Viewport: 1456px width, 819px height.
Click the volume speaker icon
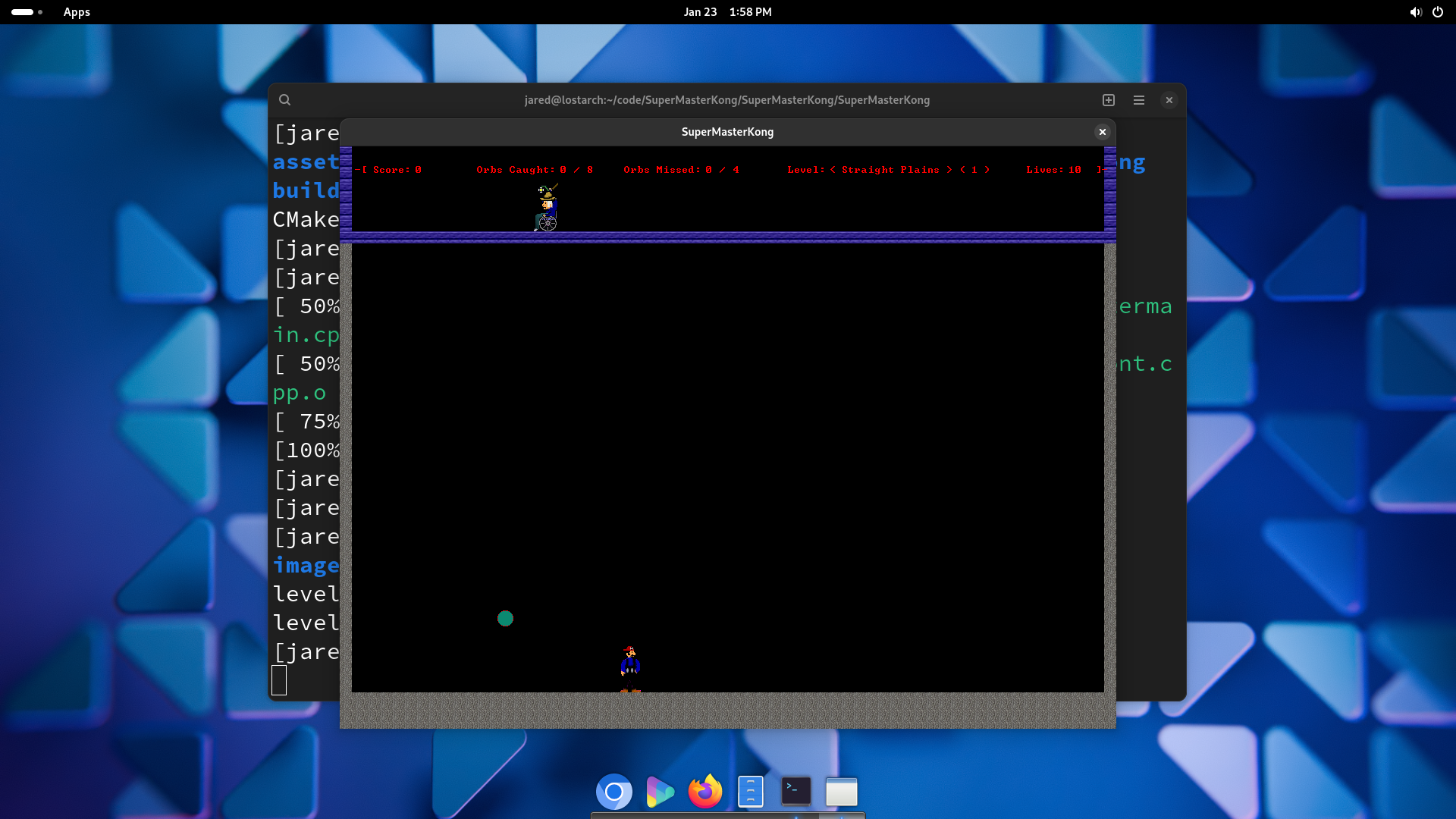1415,12
